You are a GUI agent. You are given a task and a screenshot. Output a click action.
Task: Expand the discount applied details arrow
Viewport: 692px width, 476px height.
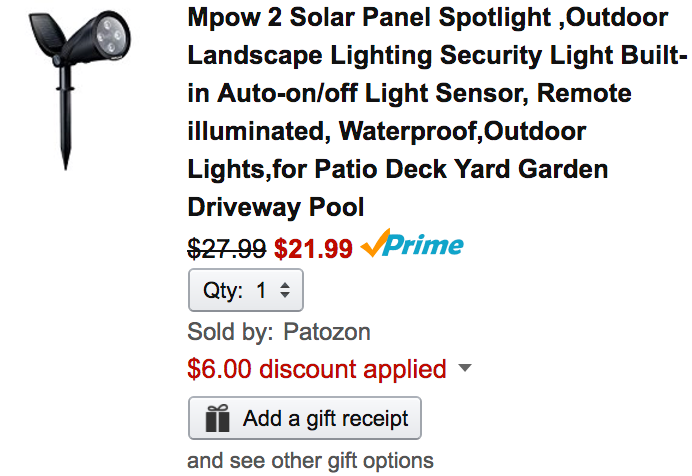coord(463,368)
